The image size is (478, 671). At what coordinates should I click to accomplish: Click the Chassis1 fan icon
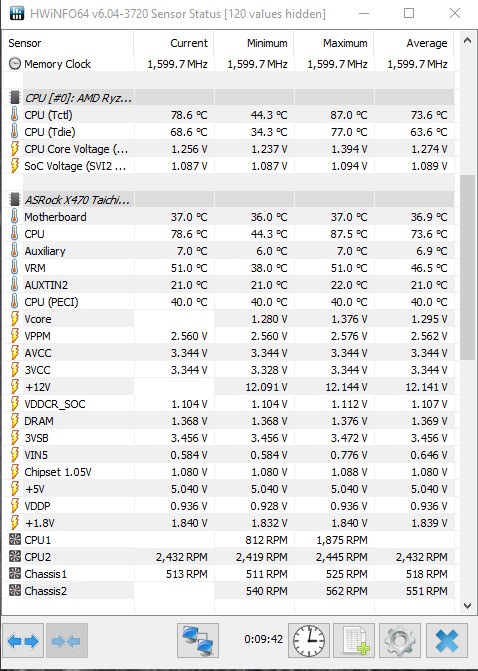pos(15,573)
